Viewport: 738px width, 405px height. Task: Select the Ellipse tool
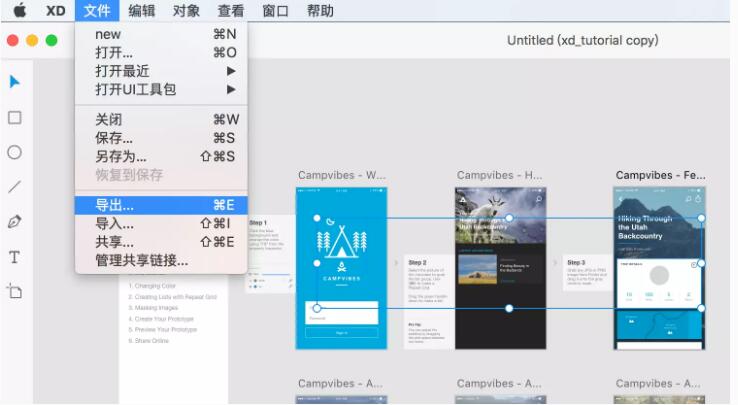(x=15, y=152)
